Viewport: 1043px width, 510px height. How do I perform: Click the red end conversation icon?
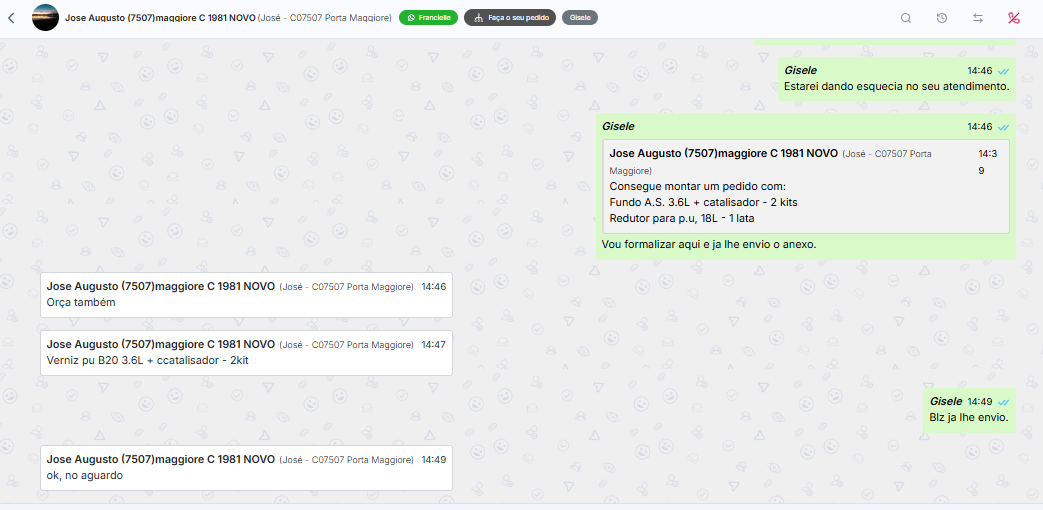coord(1014,18)
